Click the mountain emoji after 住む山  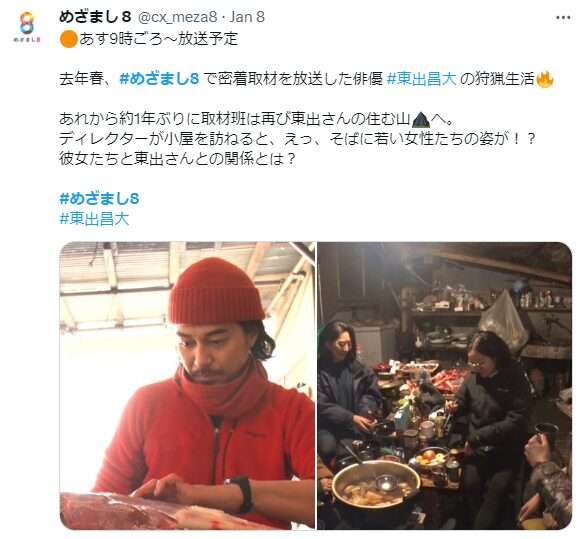(x=421, y=119)
